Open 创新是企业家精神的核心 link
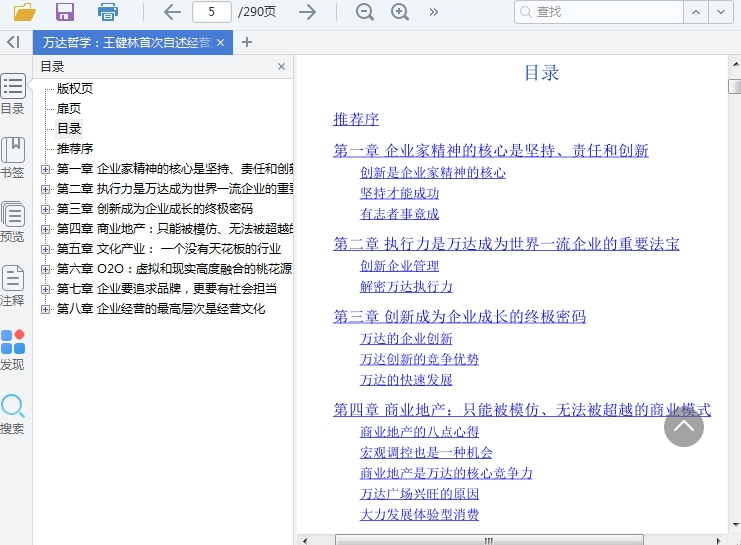Screen dimensions: 741x545 (432, 173)
